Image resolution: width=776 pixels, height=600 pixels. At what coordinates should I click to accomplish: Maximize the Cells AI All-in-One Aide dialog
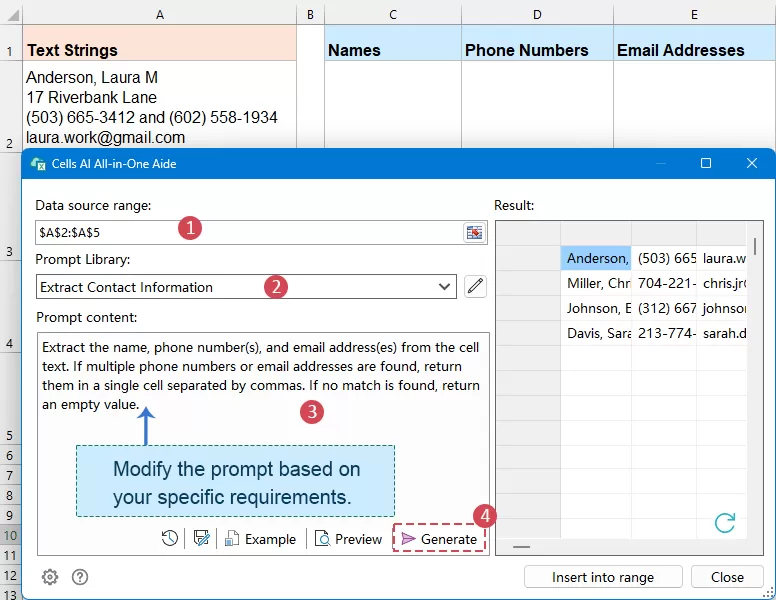pos(706,163)
